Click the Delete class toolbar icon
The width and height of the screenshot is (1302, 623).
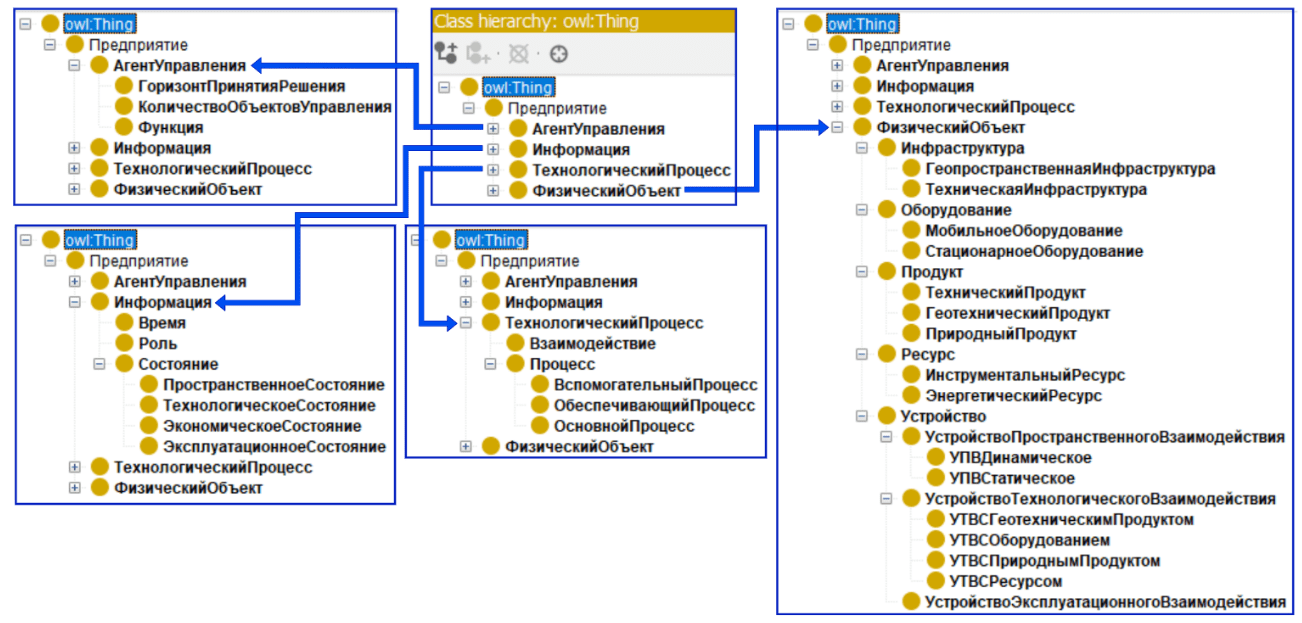tap(518, 53)
